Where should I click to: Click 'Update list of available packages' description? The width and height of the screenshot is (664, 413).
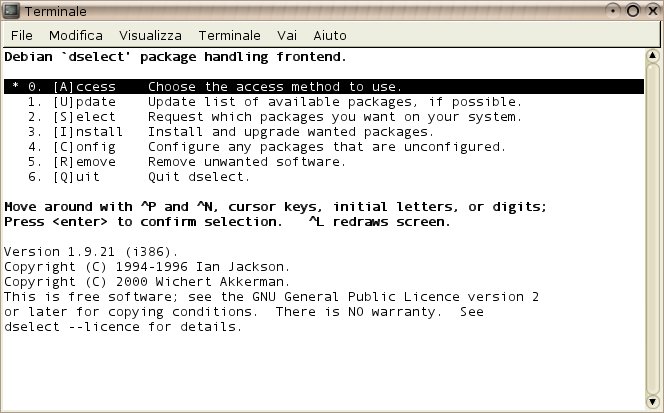tap(335, 102)
